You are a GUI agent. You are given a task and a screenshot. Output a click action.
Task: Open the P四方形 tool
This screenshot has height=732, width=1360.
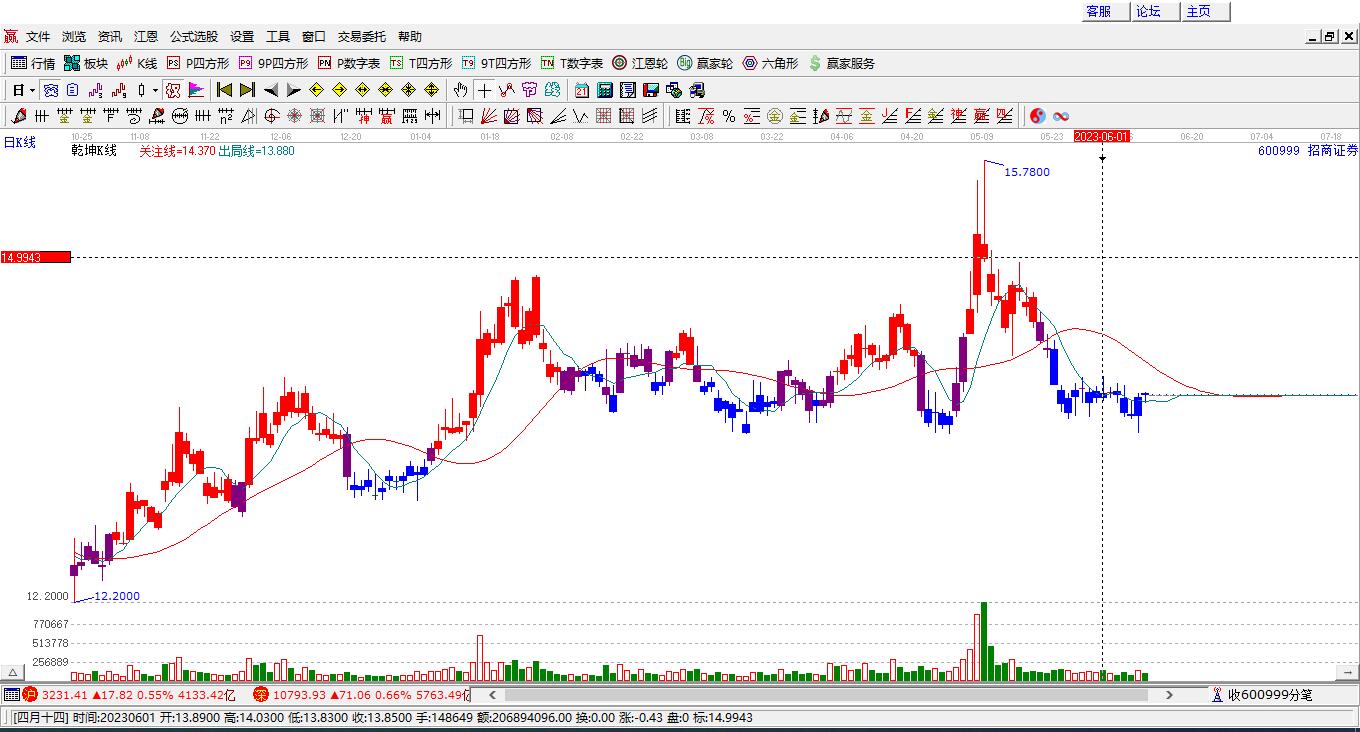[197, 63]
